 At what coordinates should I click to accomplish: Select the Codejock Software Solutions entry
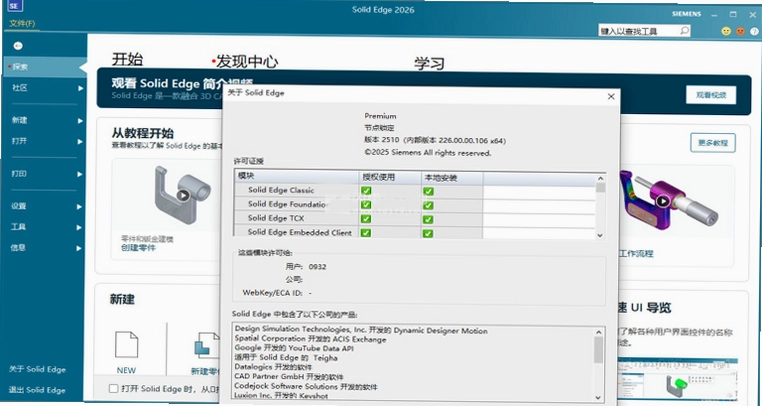tap(306, 386)
